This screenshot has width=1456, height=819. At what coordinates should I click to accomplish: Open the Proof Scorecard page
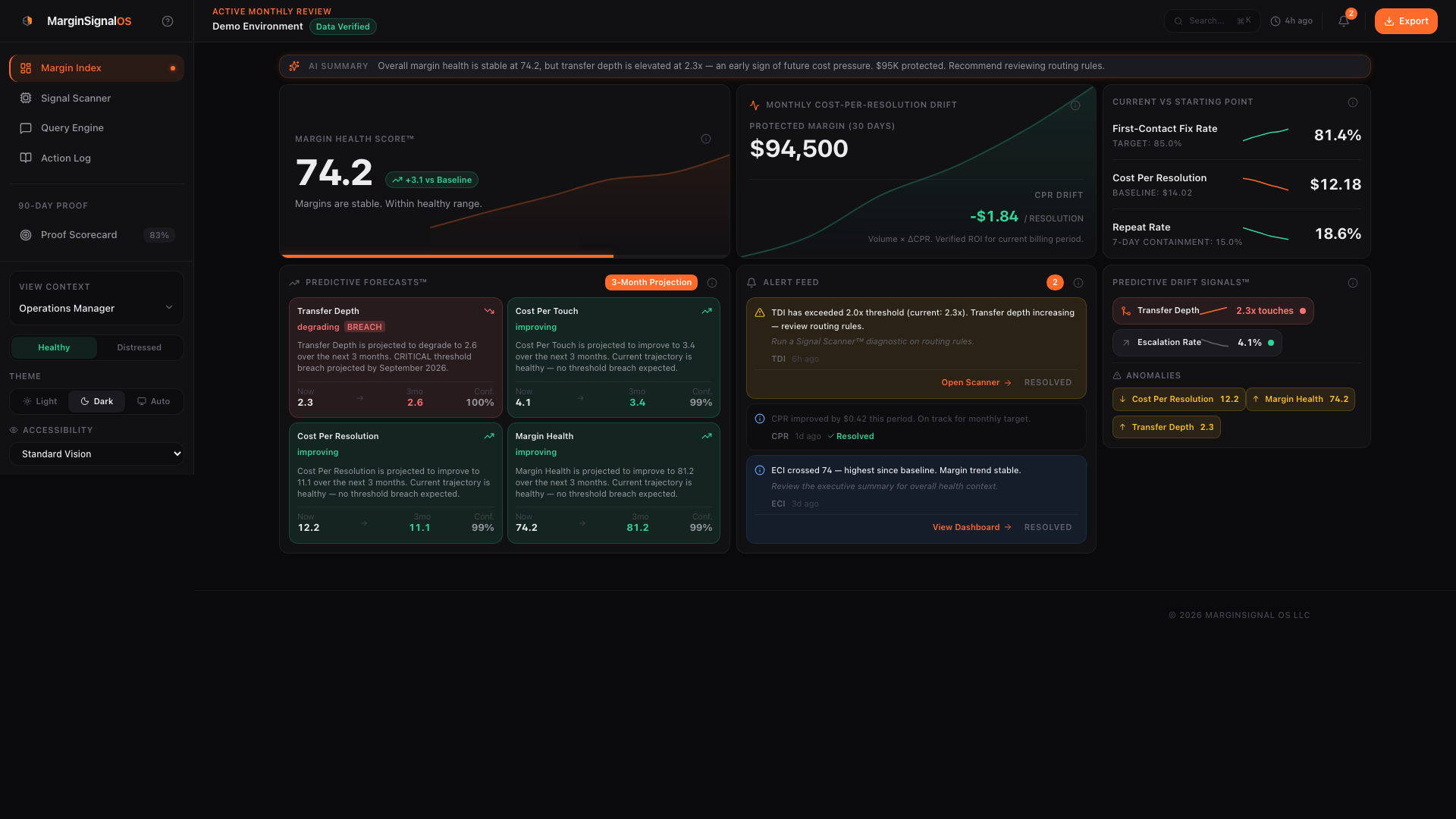point(79,235)
